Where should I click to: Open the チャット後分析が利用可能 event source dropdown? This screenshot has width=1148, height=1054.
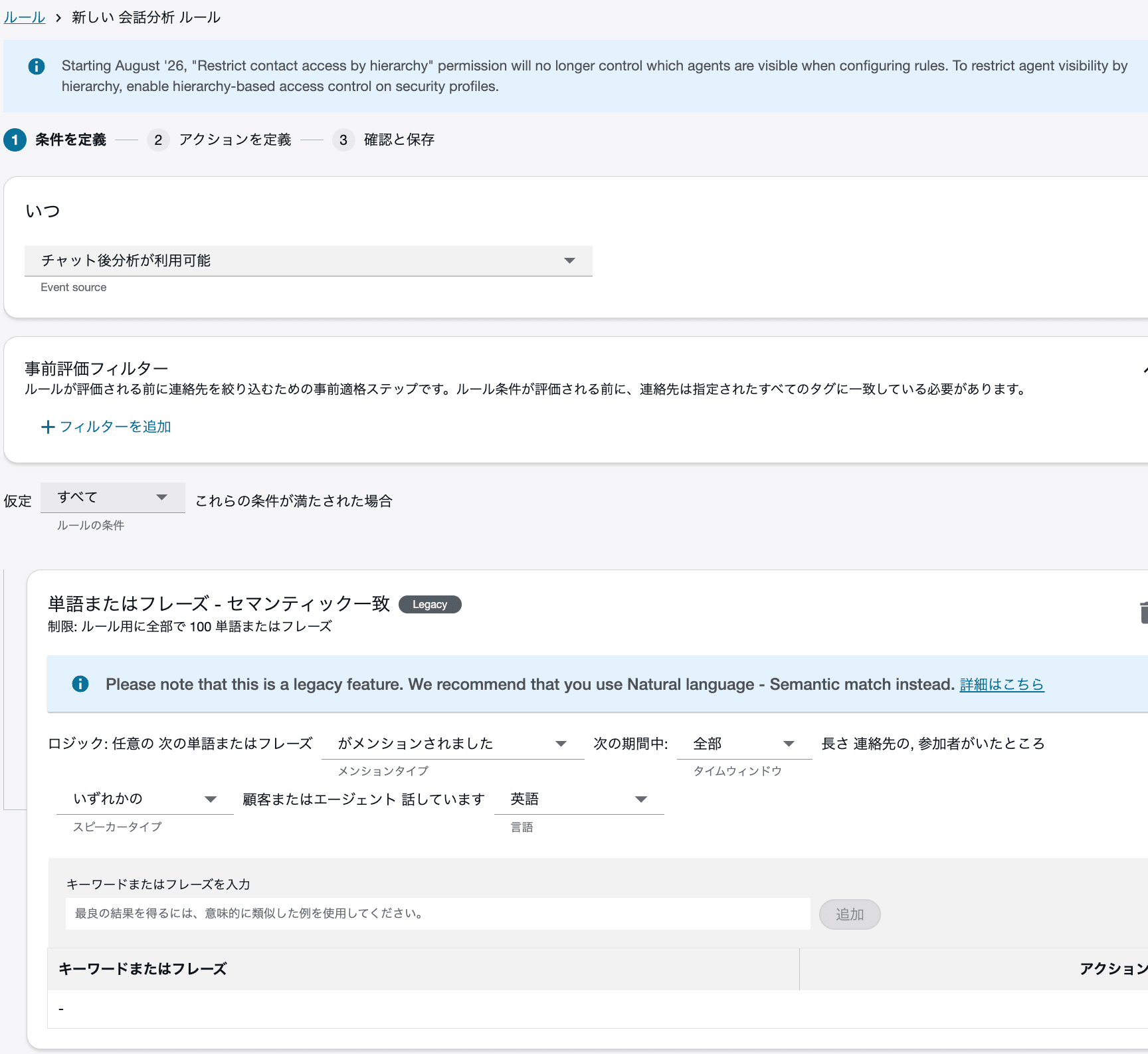(x=308, y=261)
